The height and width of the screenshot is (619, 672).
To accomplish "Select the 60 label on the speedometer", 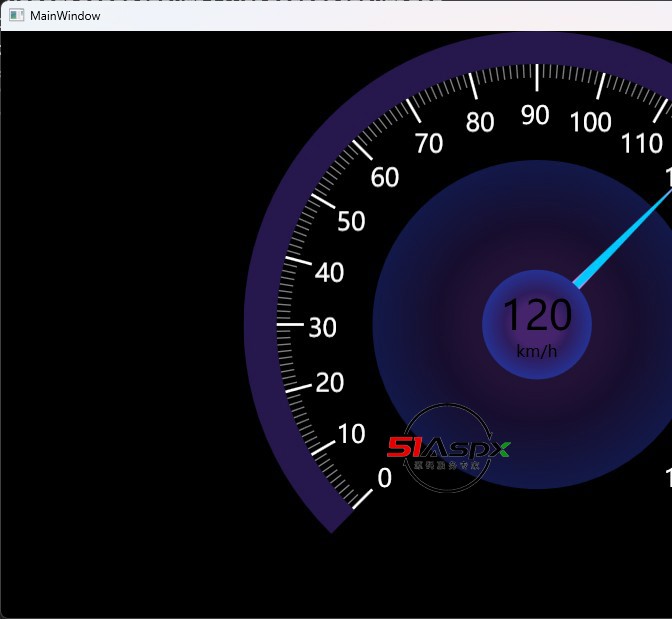I will click(x=384, y=178).
